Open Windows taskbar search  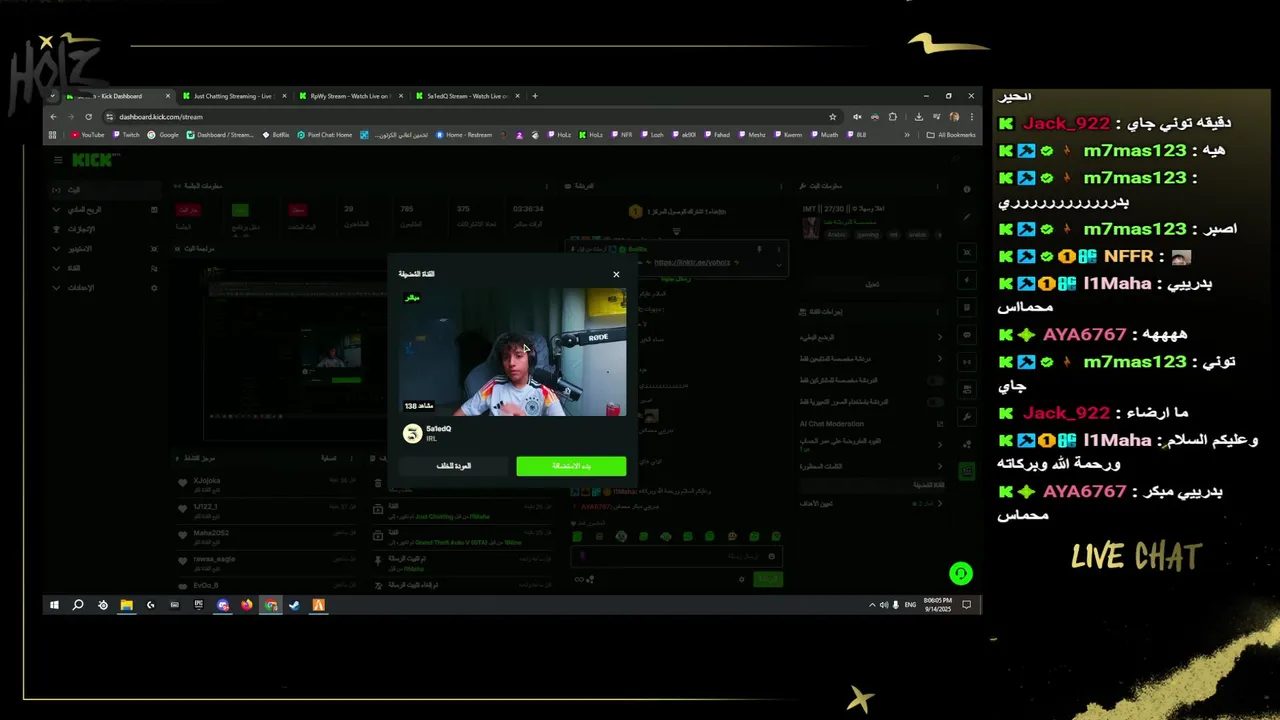[x=78, y=605]
